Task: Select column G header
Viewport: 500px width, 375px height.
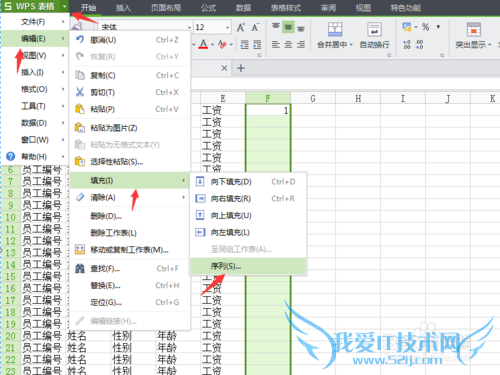Action: pos(313,98)
